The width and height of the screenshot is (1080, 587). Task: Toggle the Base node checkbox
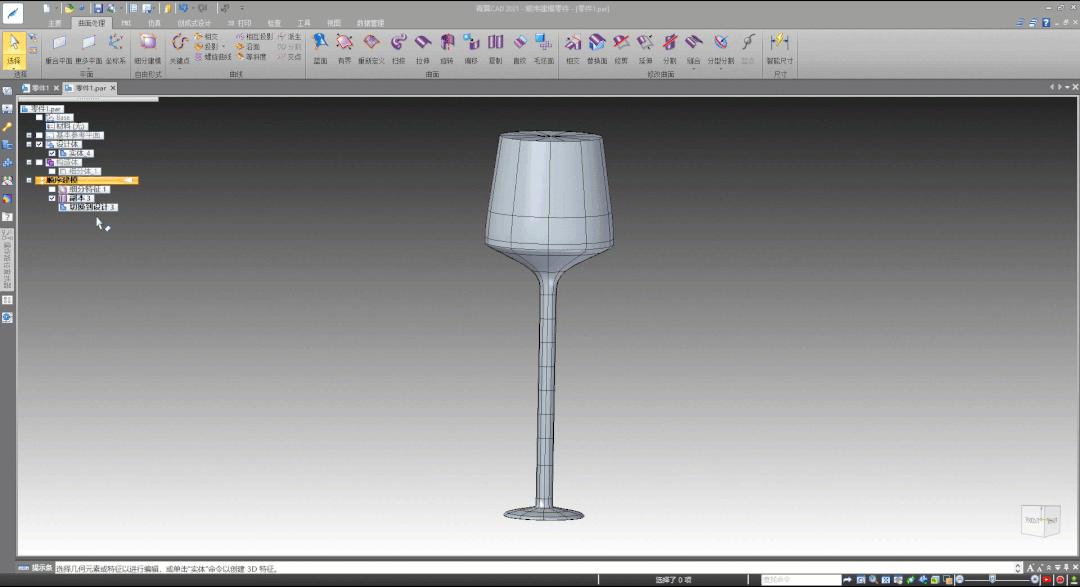coord(39,118)
